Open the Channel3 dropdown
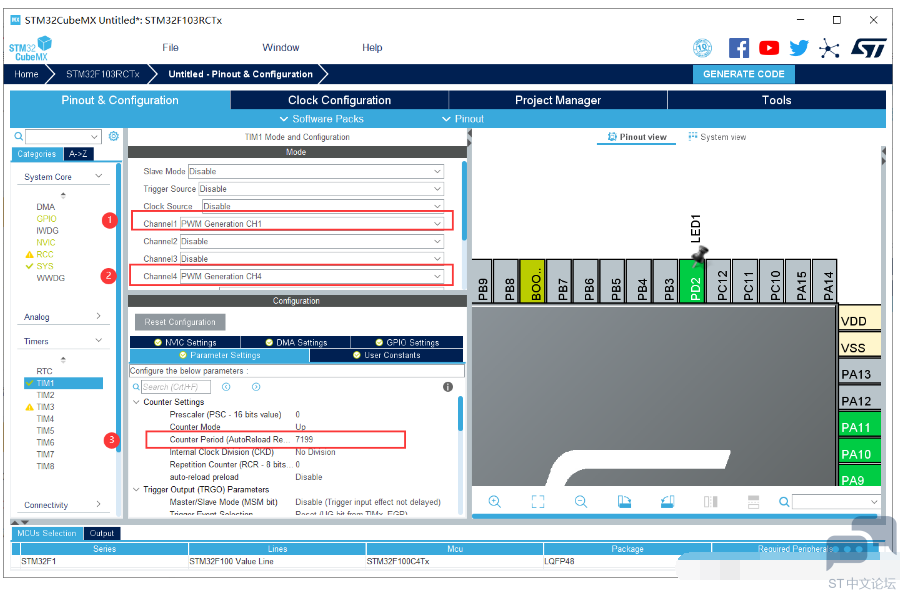This screenshot has height=599, width=905. (312, 259)
